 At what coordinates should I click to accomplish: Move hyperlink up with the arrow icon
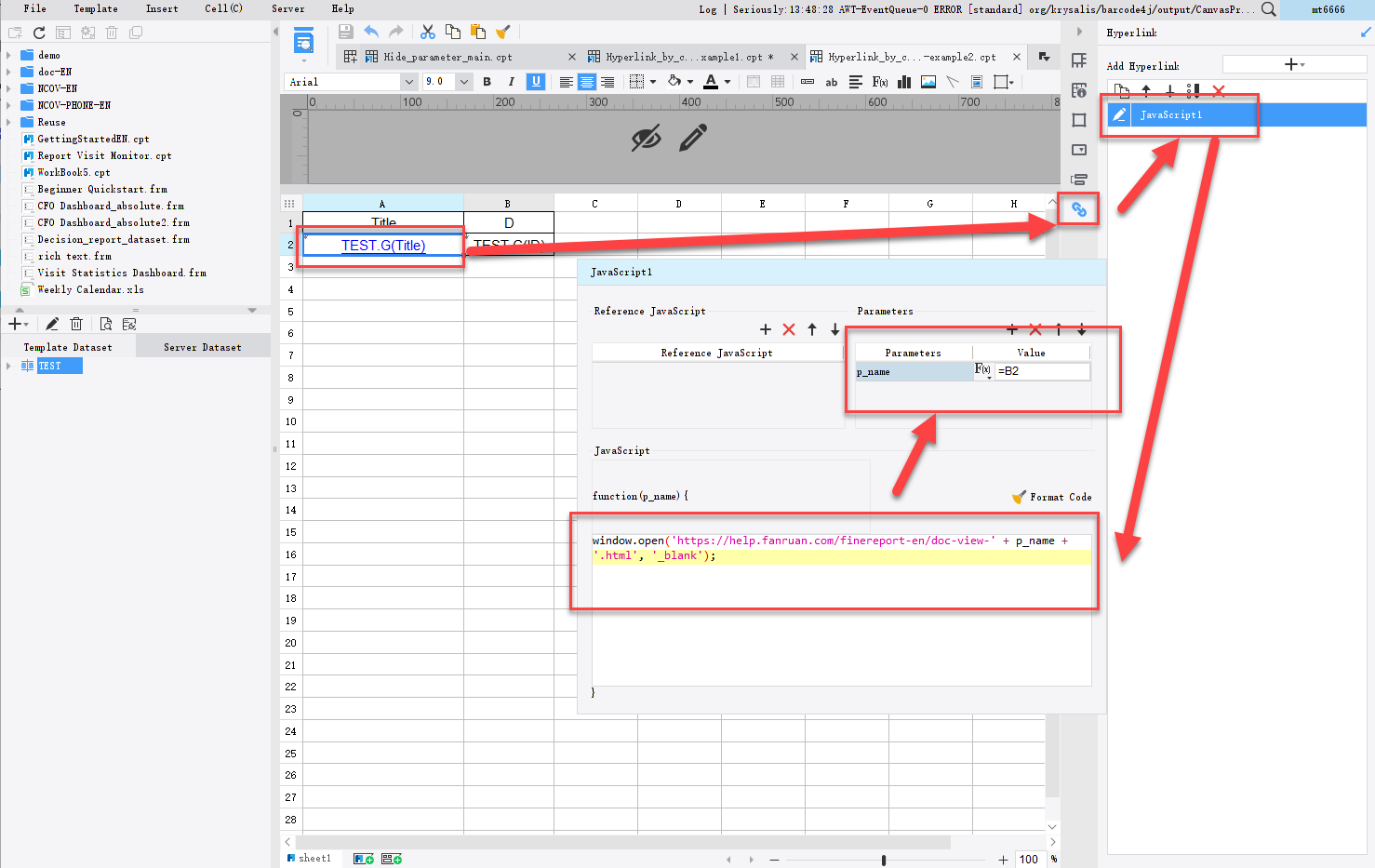pyautogui.click(x=1146, y=90)
